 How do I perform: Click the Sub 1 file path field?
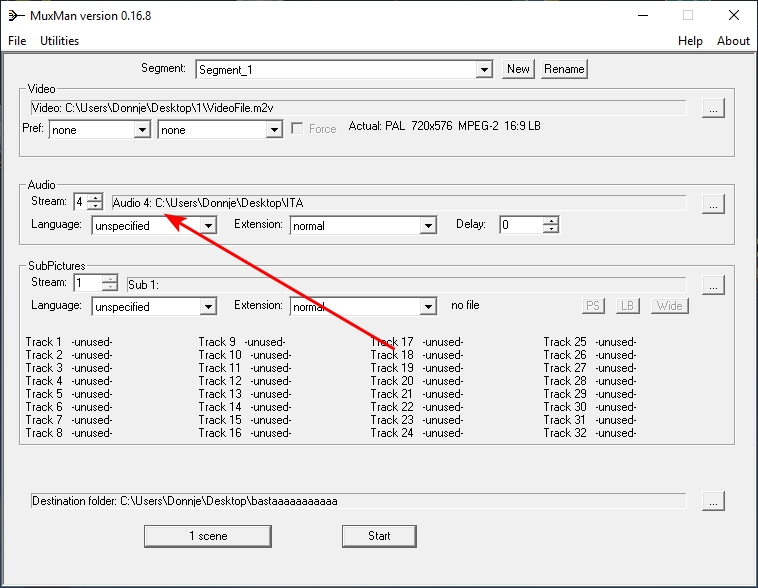[406, 285]
